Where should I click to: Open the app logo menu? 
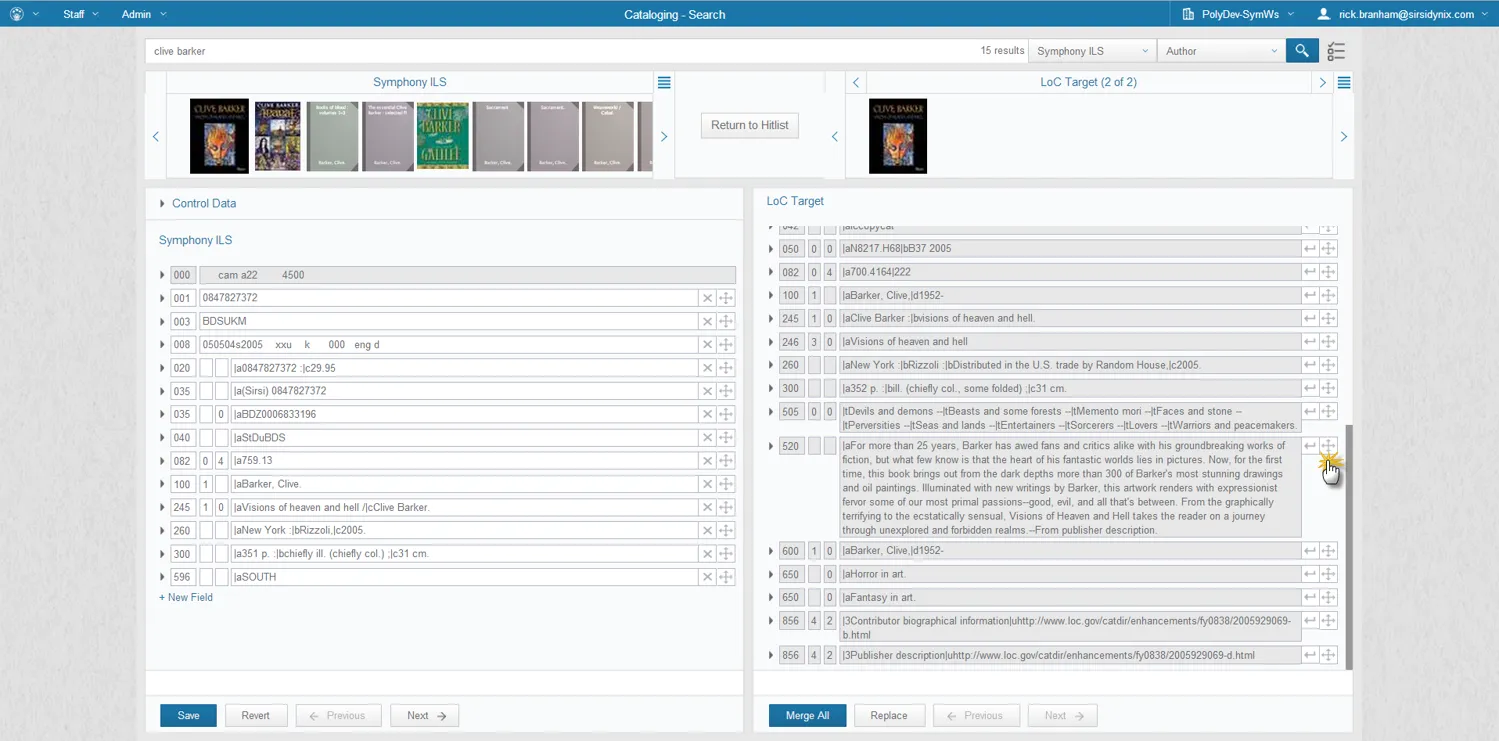pyautogui.click(x=23, y=14)
